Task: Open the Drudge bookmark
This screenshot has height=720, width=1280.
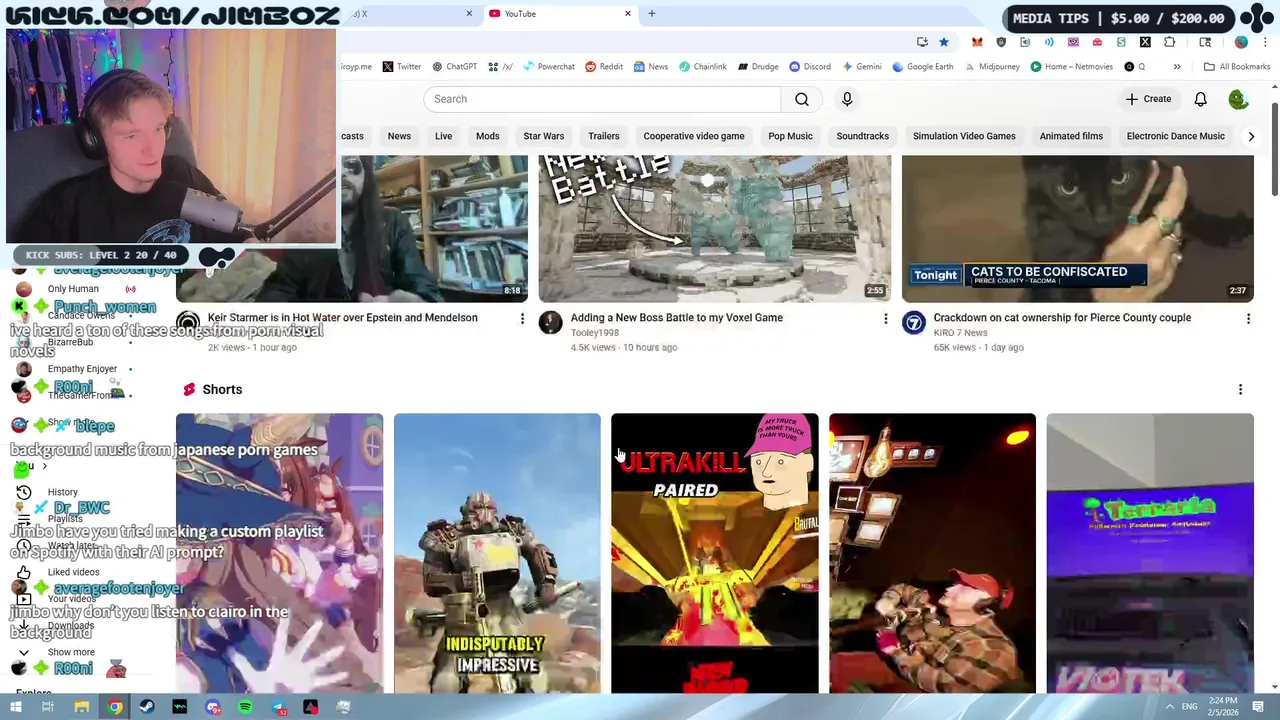Action: click(758, 67)
